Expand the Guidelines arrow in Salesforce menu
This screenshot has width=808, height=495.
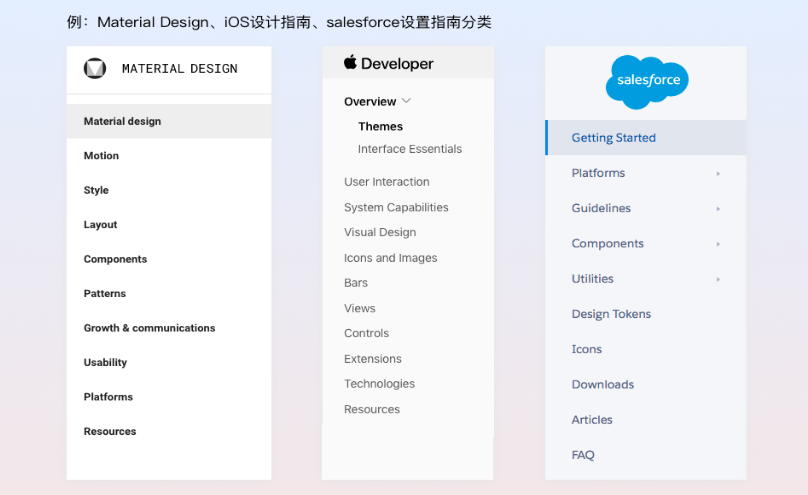pos(718,209)
